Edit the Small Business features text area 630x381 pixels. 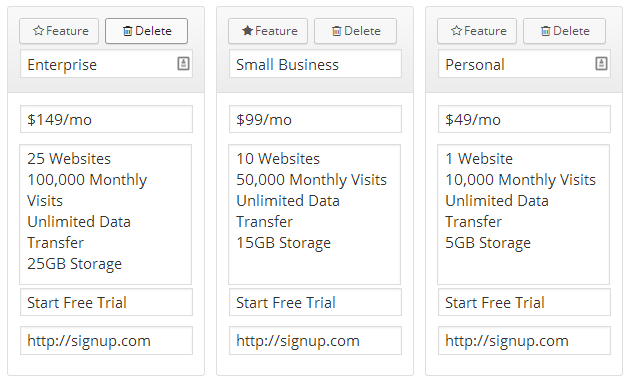click(x=315, y=215)
